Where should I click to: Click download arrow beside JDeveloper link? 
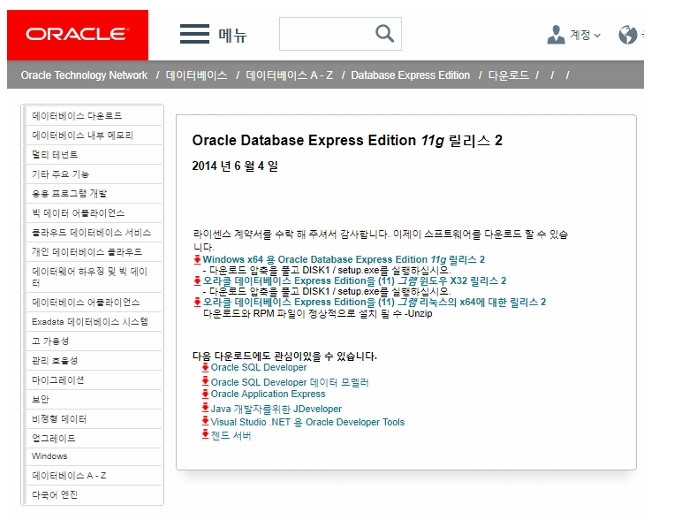pos(205,408)
